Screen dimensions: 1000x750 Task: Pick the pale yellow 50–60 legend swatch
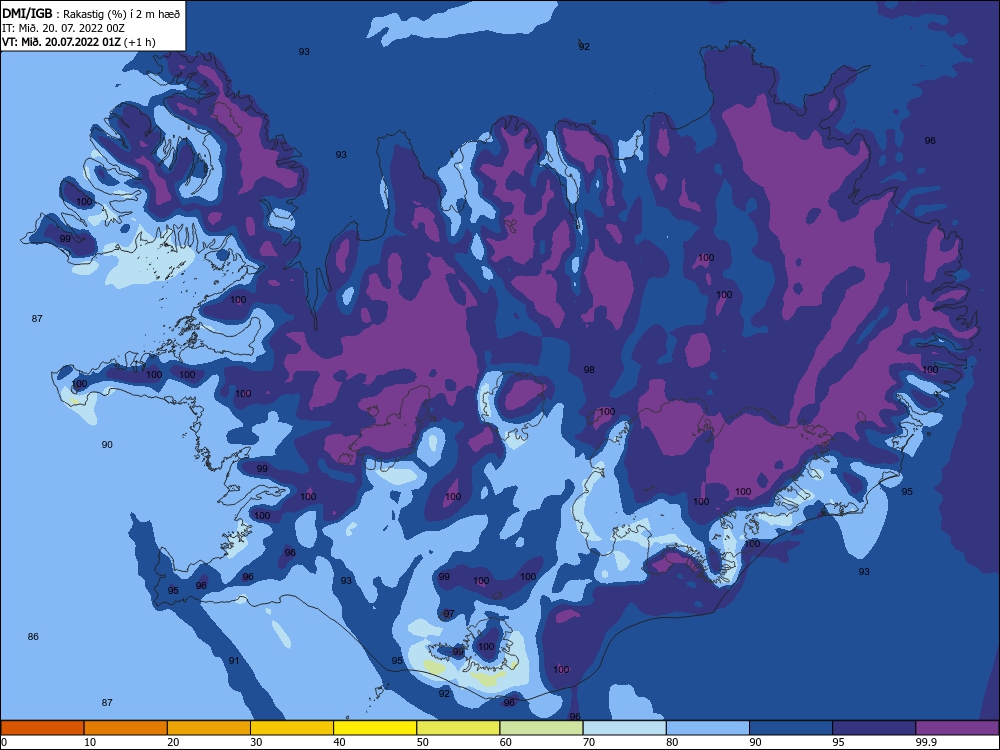[x=458, y=728]
